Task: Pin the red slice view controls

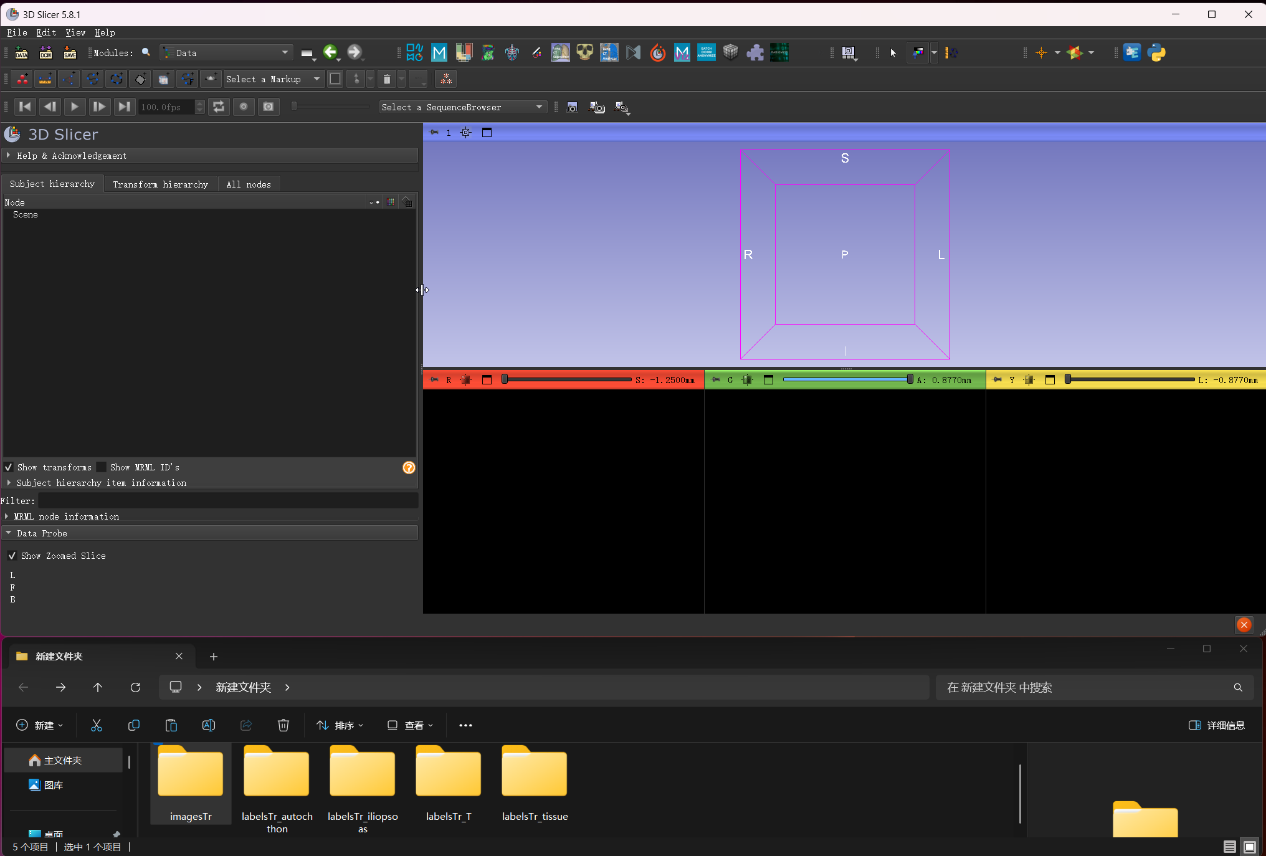Action: (433, 380)
